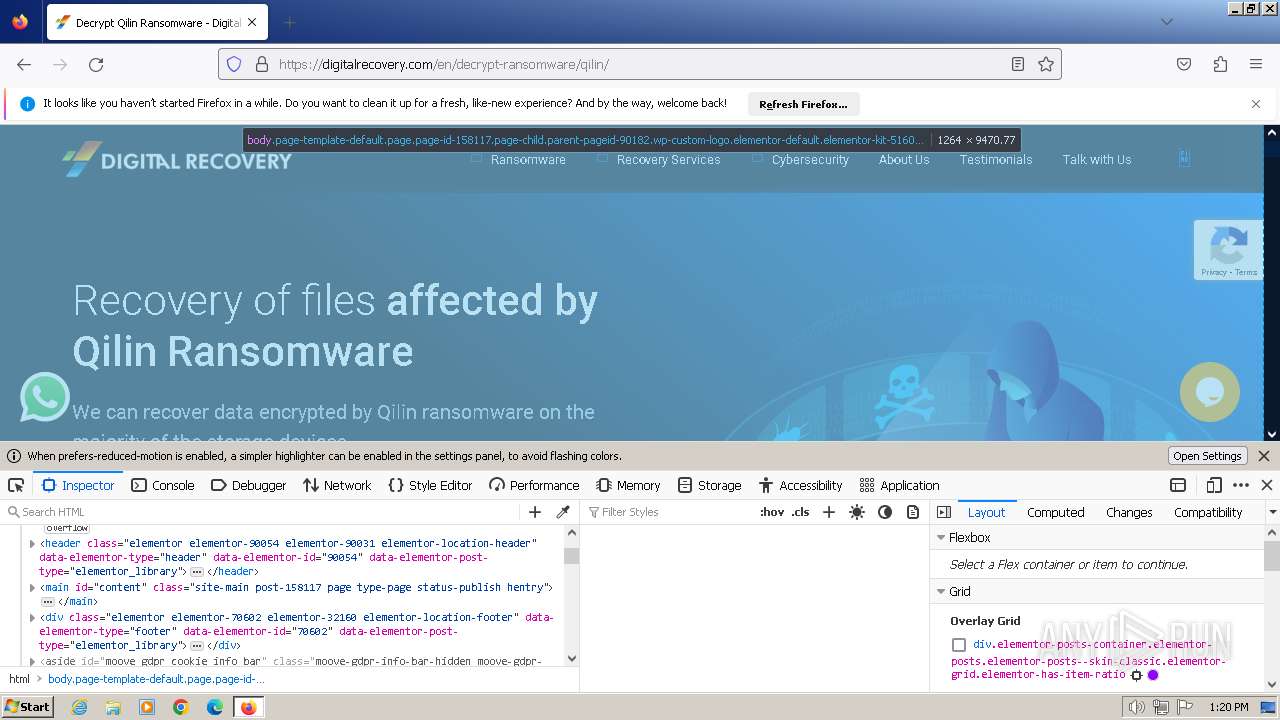The height and width of the screenshot is (720, 1280).
Task: Open Settings from reduced-motion notice
Action: pos(1207,456)
